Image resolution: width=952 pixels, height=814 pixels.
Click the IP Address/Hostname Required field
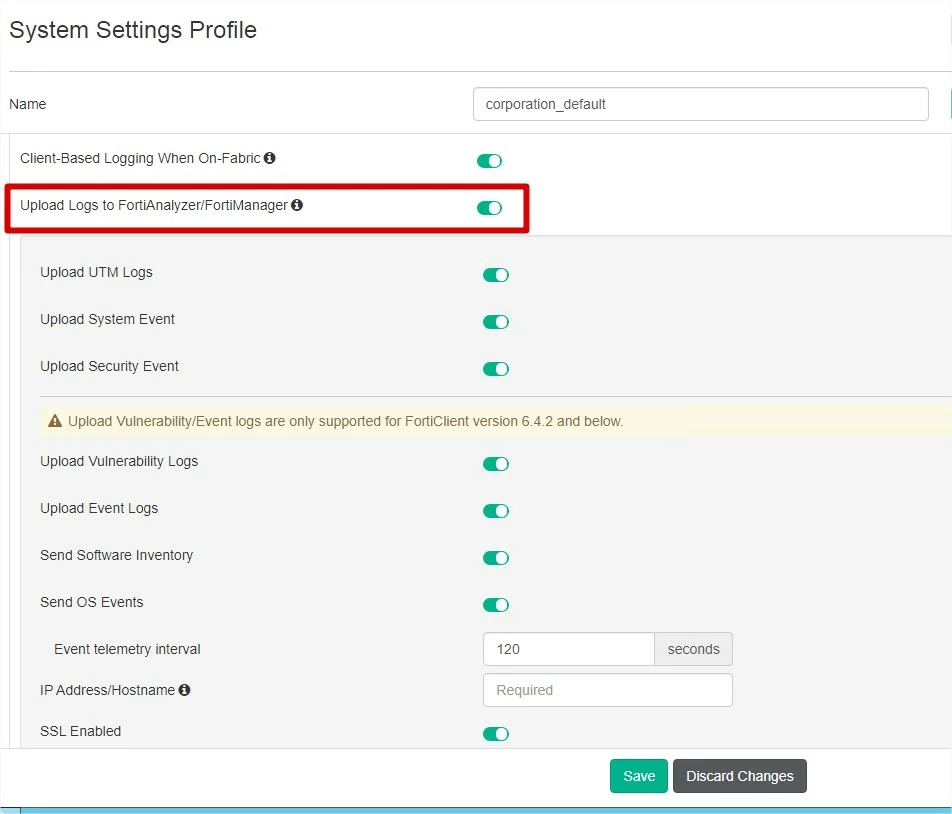[x=608, y=690]
